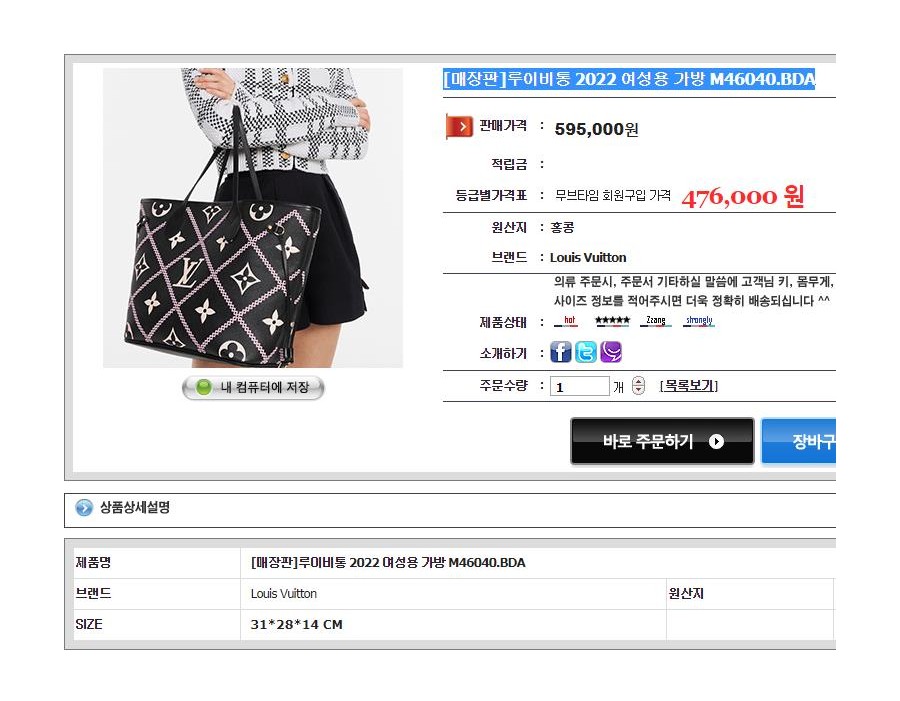Click the five-star rating badge
This screenshot has height=701, width=900.
point(612,321)
